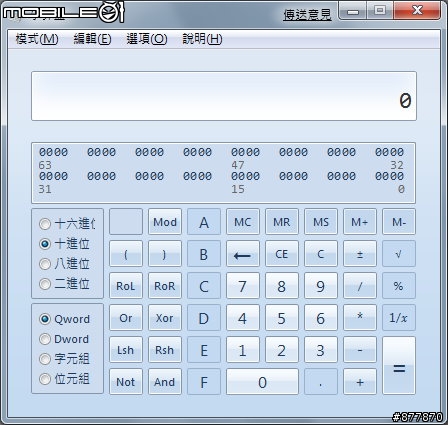Click hex digit A button
The height and width of the screenshot is (425, 448).
[x=204, y=222]
